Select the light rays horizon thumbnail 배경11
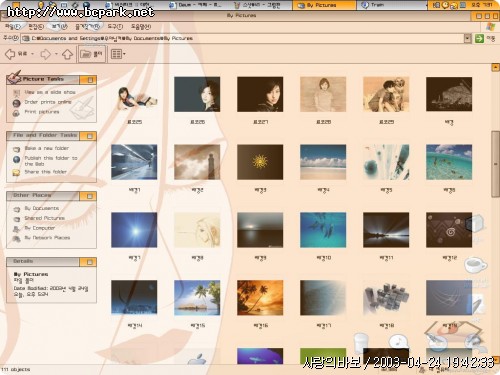The image size is (500, 375). (386, 230)
